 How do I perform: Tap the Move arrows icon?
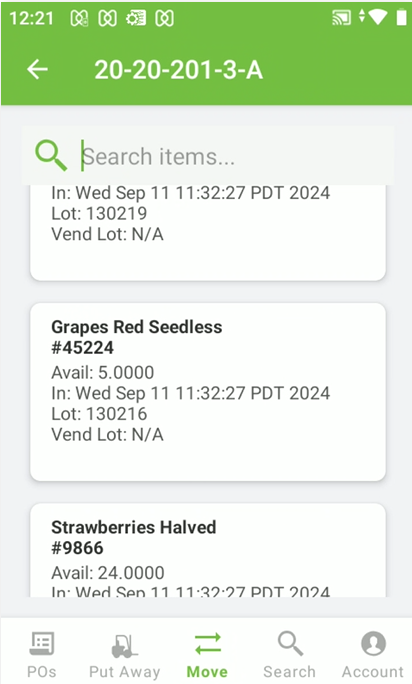pos(208,644)
